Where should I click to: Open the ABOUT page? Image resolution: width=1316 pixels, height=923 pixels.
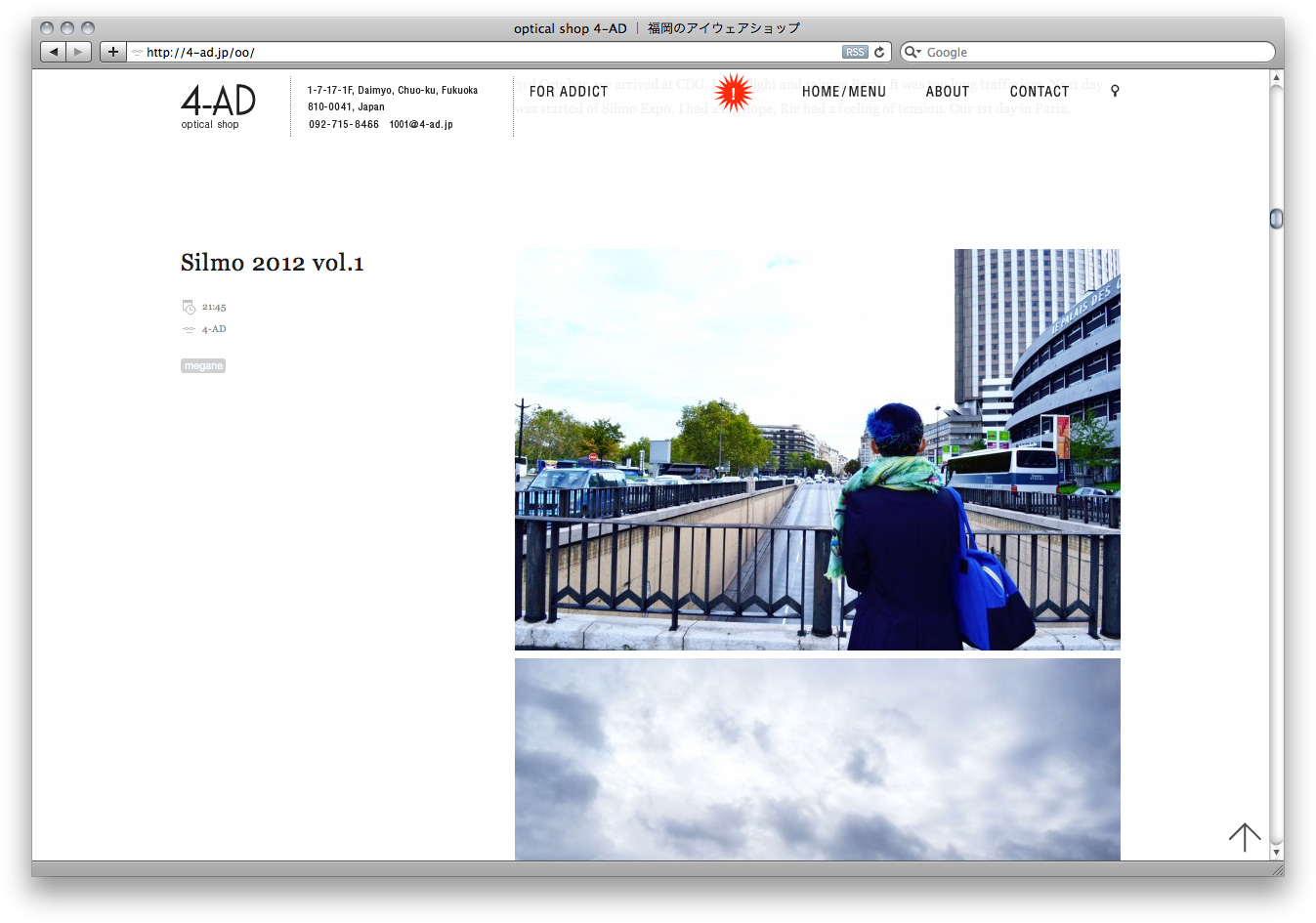[947, 92]
